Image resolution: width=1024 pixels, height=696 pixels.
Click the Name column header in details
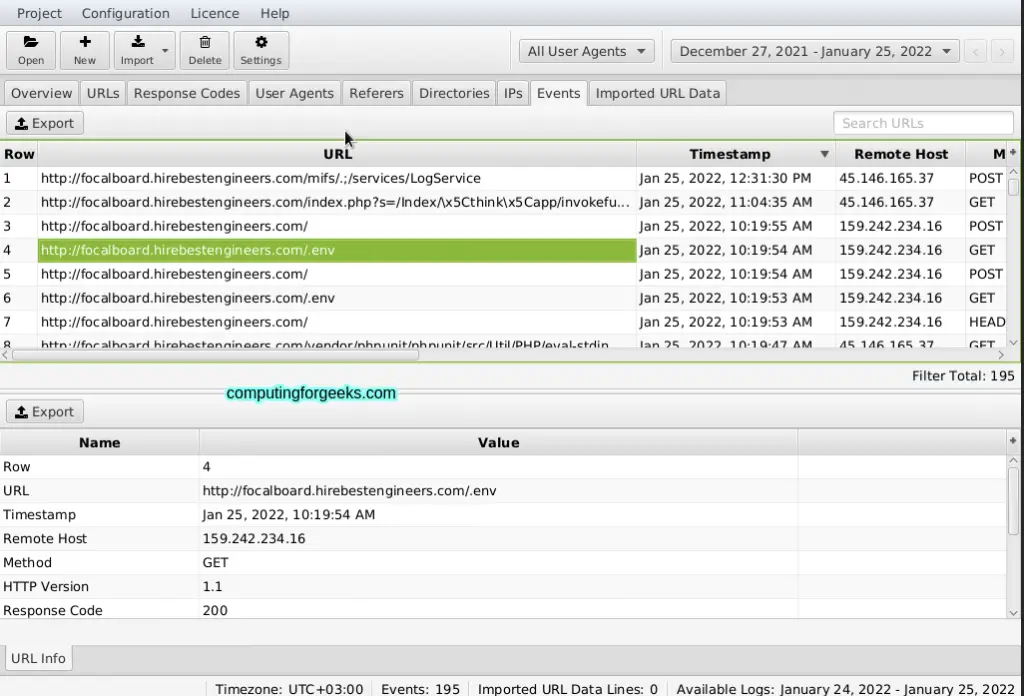[x=99, y=443]
